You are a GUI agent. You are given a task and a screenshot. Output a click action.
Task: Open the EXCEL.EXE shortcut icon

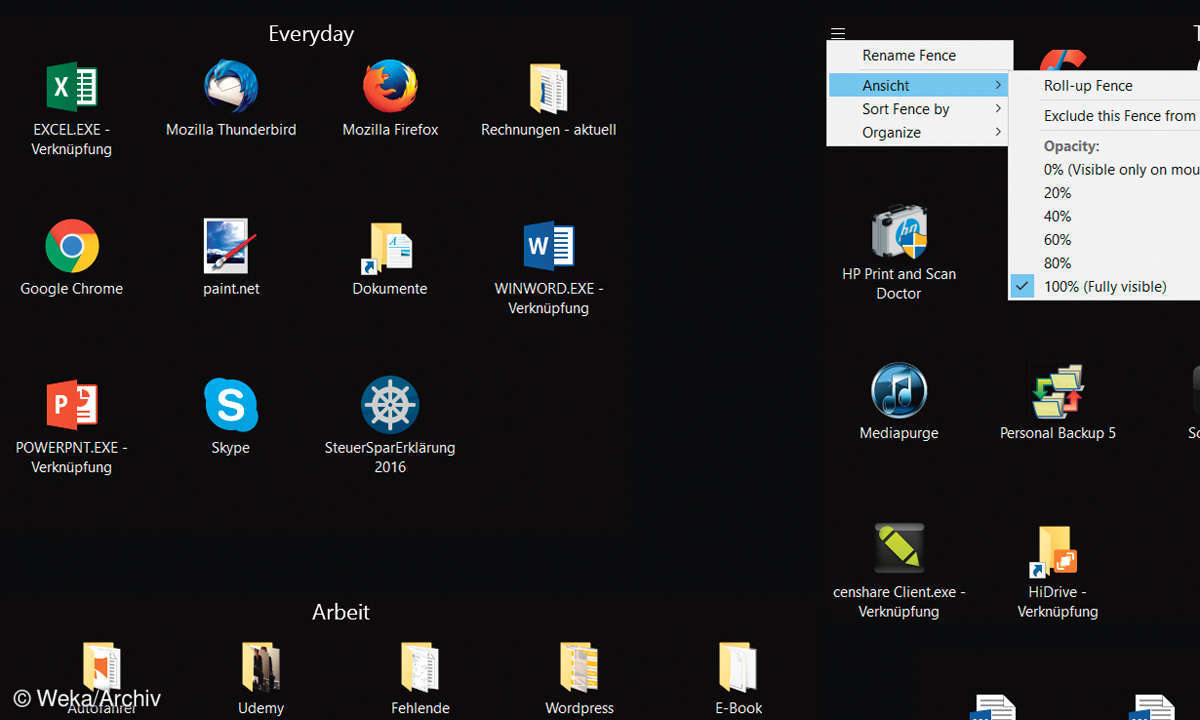(x=71, y=87)
